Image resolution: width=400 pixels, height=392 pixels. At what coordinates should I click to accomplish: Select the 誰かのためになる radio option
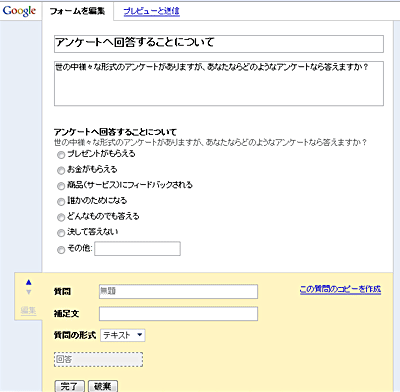(61, 202)
